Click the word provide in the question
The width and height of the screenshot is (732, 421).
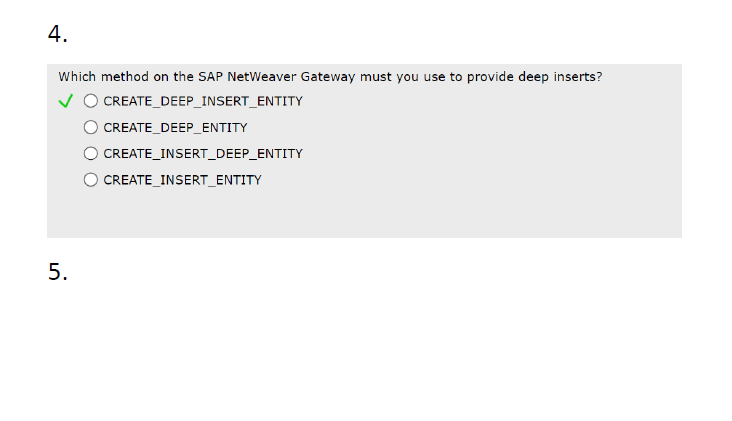[490, 77]
